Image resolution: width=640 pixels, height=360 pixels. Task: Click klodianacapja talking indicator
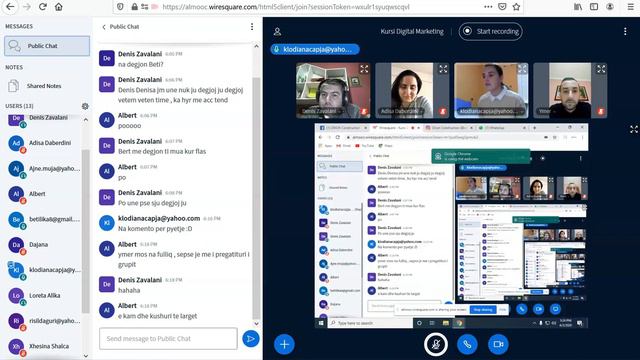315,49
